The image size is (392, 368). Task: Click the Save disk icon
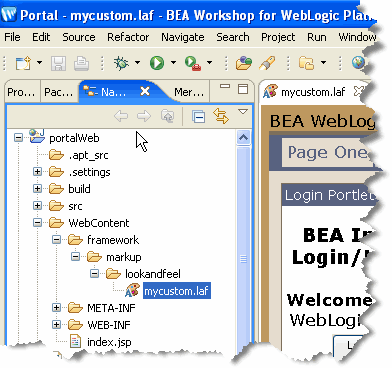[x=58, y=63]
